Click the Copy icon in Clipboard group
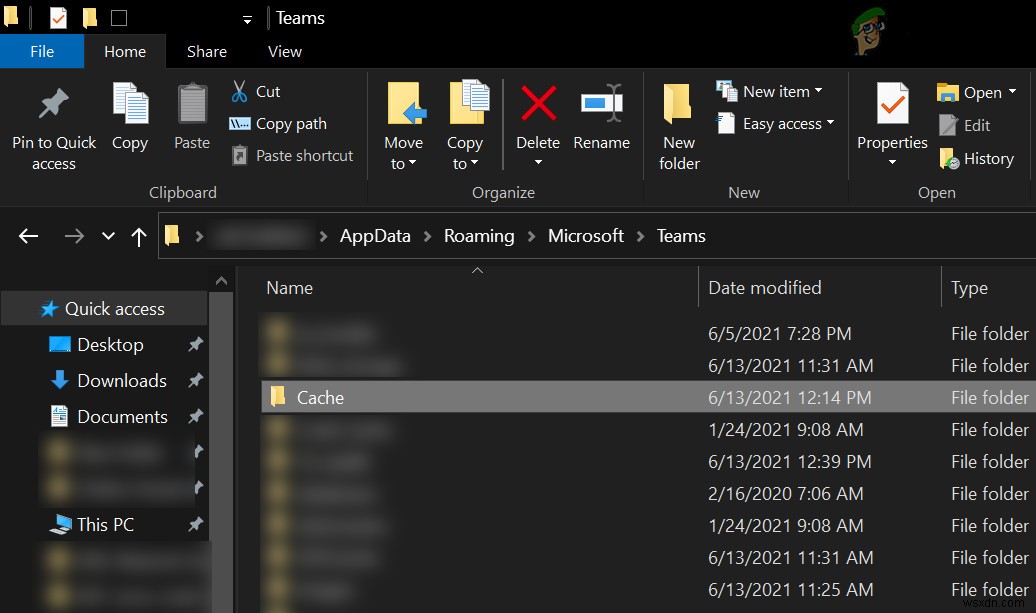Screen dimensions: 1036x613 [x=130, y=105]
